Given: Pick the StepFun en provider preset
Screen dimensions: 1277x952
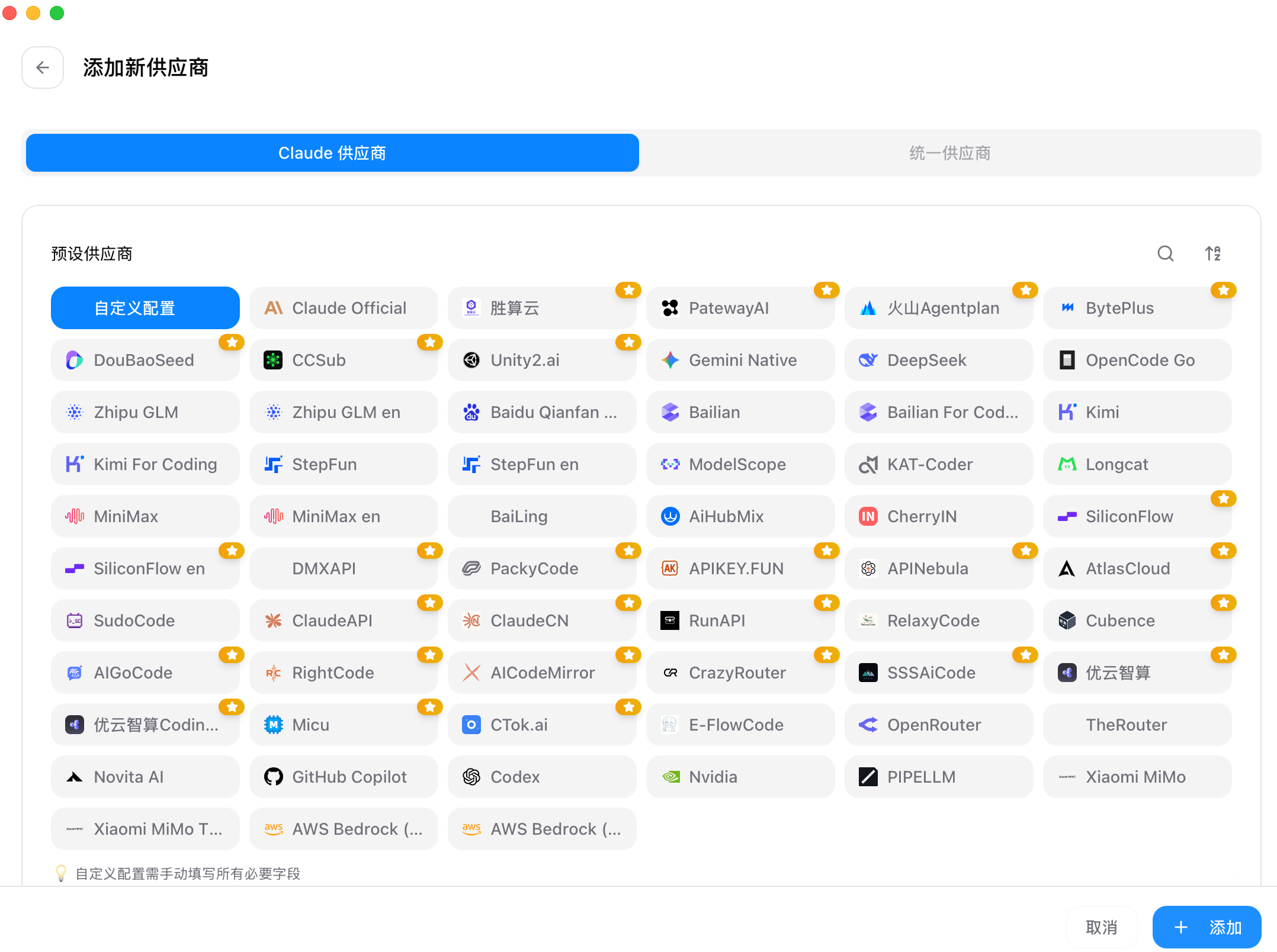Looking at the screenshot, I should tap(542, 464).
